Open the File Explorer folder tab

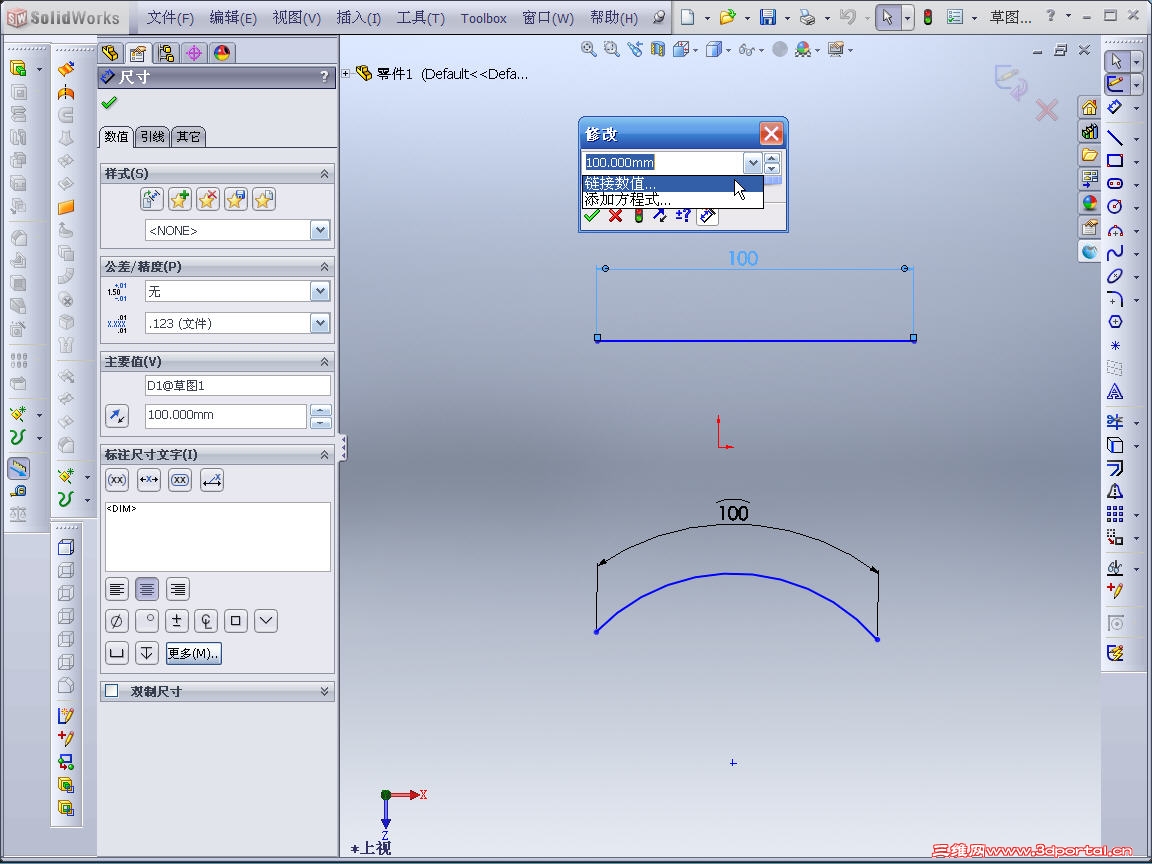tap(1089, 155)
